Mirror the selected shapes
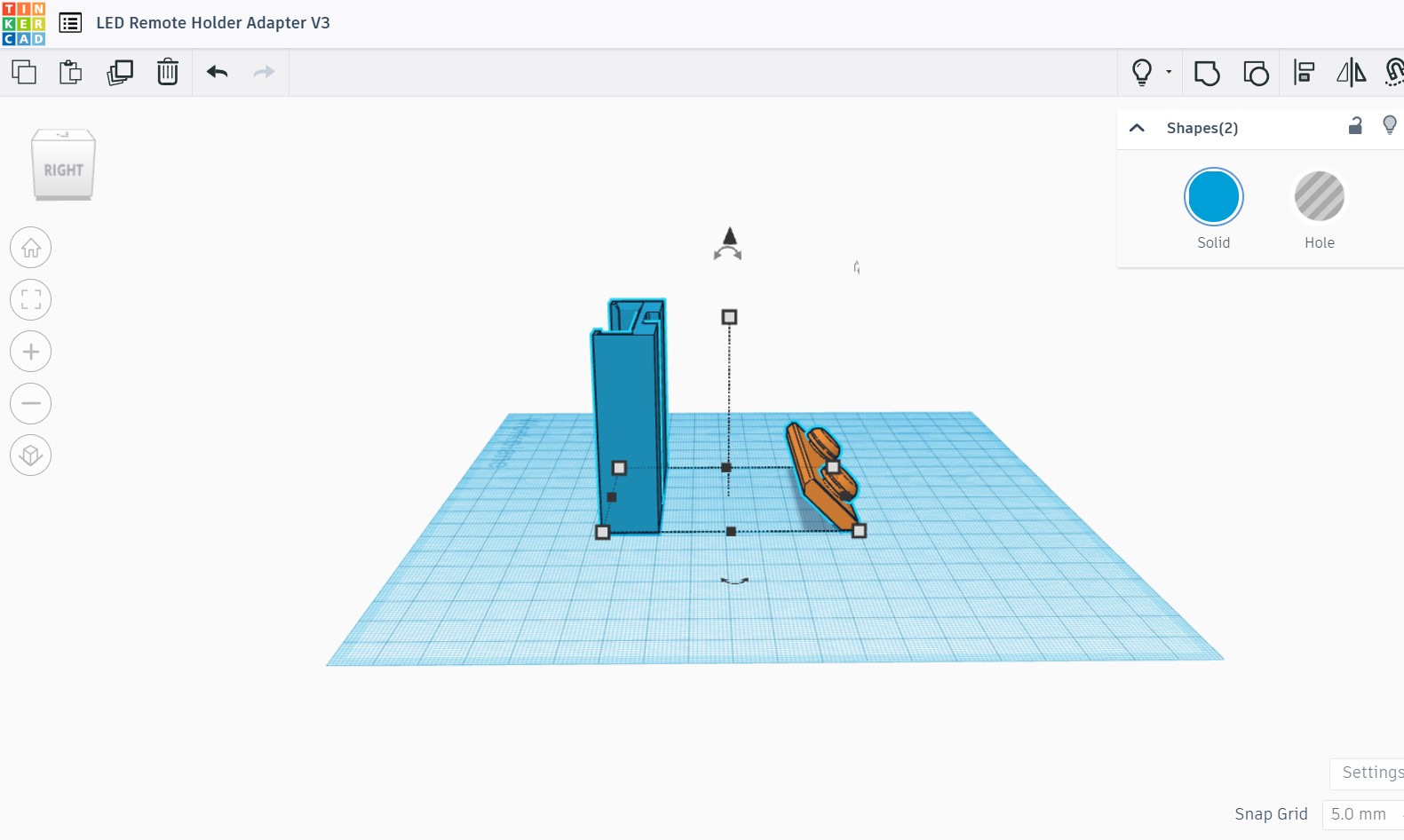This screenshot has height=840, width=1404. point(1351,72)
